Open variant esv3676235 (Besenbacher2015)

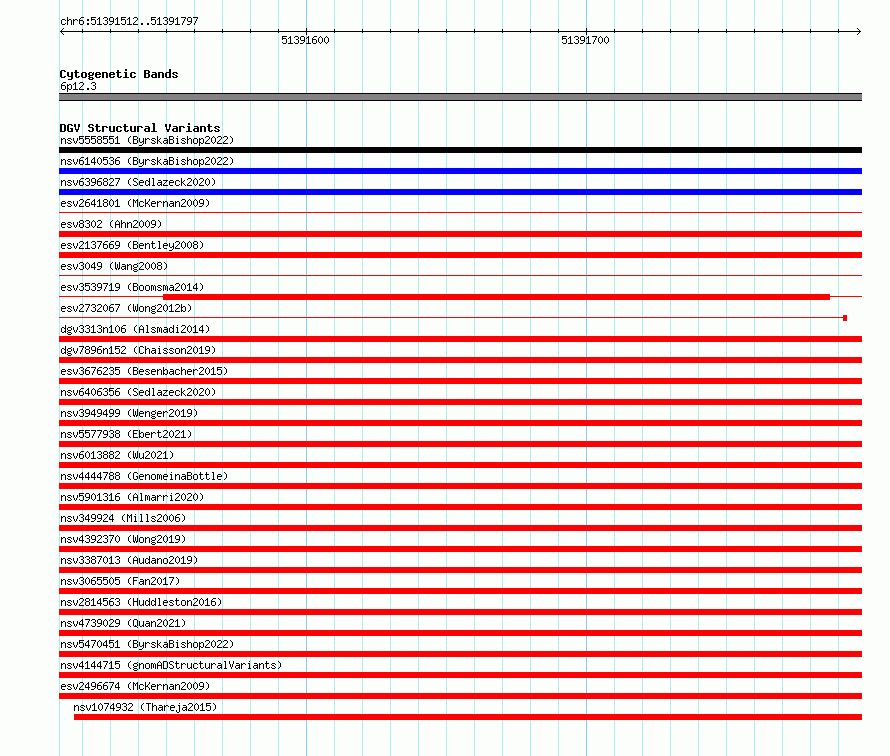[144, 371]
